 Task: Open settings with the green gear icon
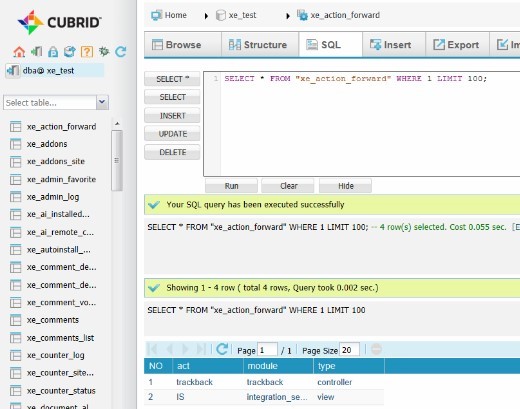pos(104,52)
